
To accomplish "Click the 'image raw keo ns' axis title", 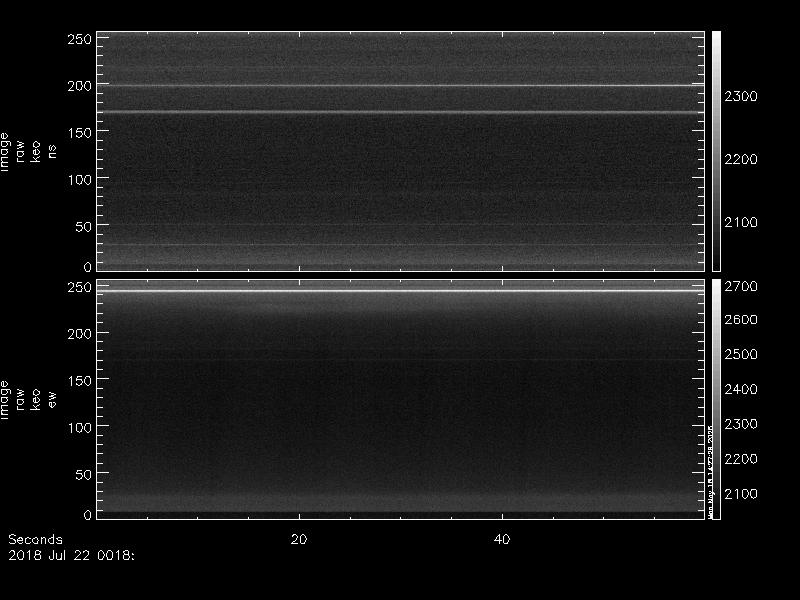I will tap(28, 152).
